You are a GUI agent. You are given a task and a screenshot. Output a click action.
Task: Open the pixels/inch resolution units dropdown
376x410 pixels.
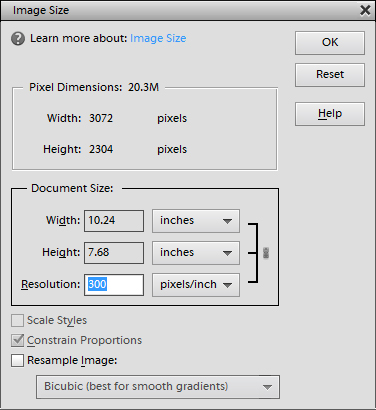point(196,285)
